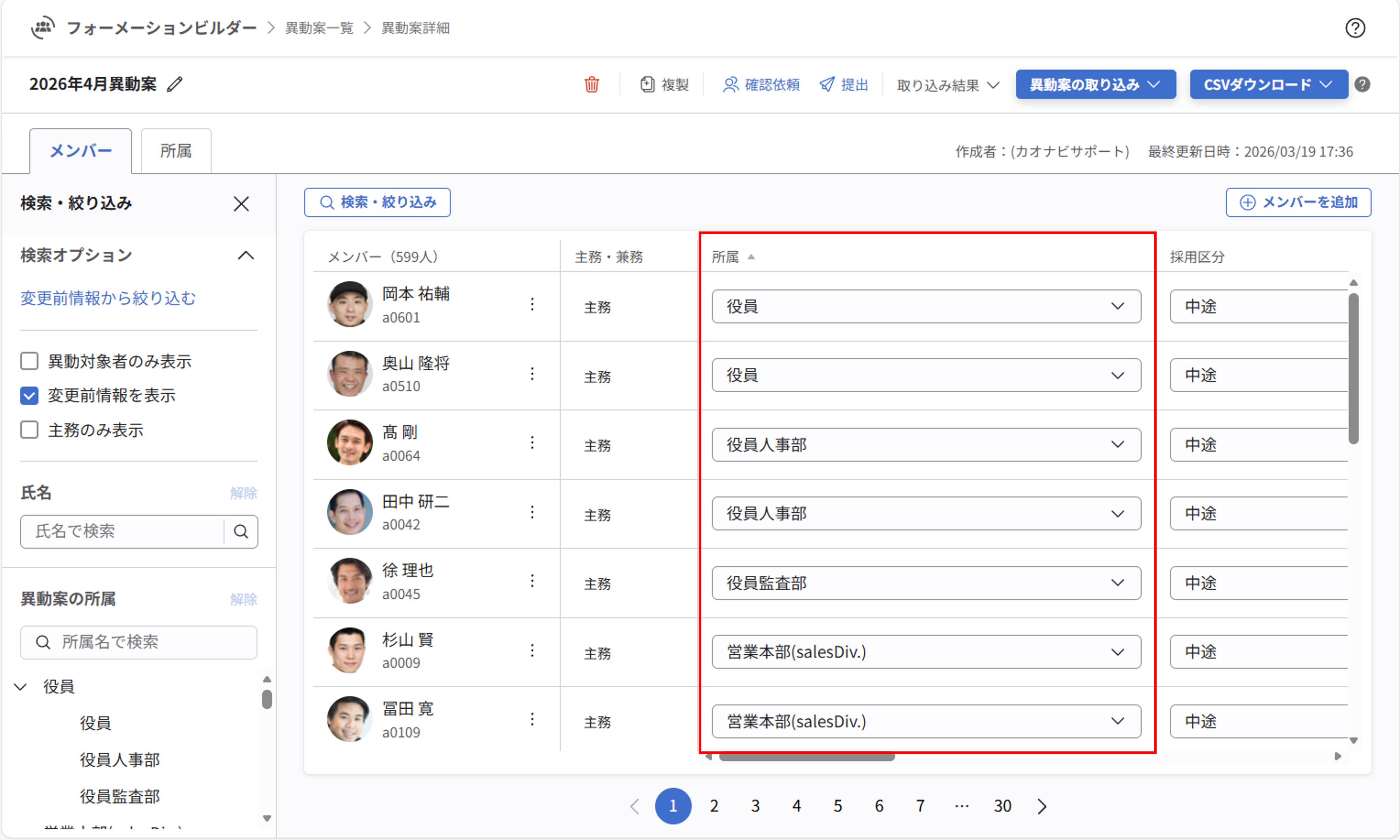
Task: Click the メンバーを追加 button
Action: pos(1298,203)
